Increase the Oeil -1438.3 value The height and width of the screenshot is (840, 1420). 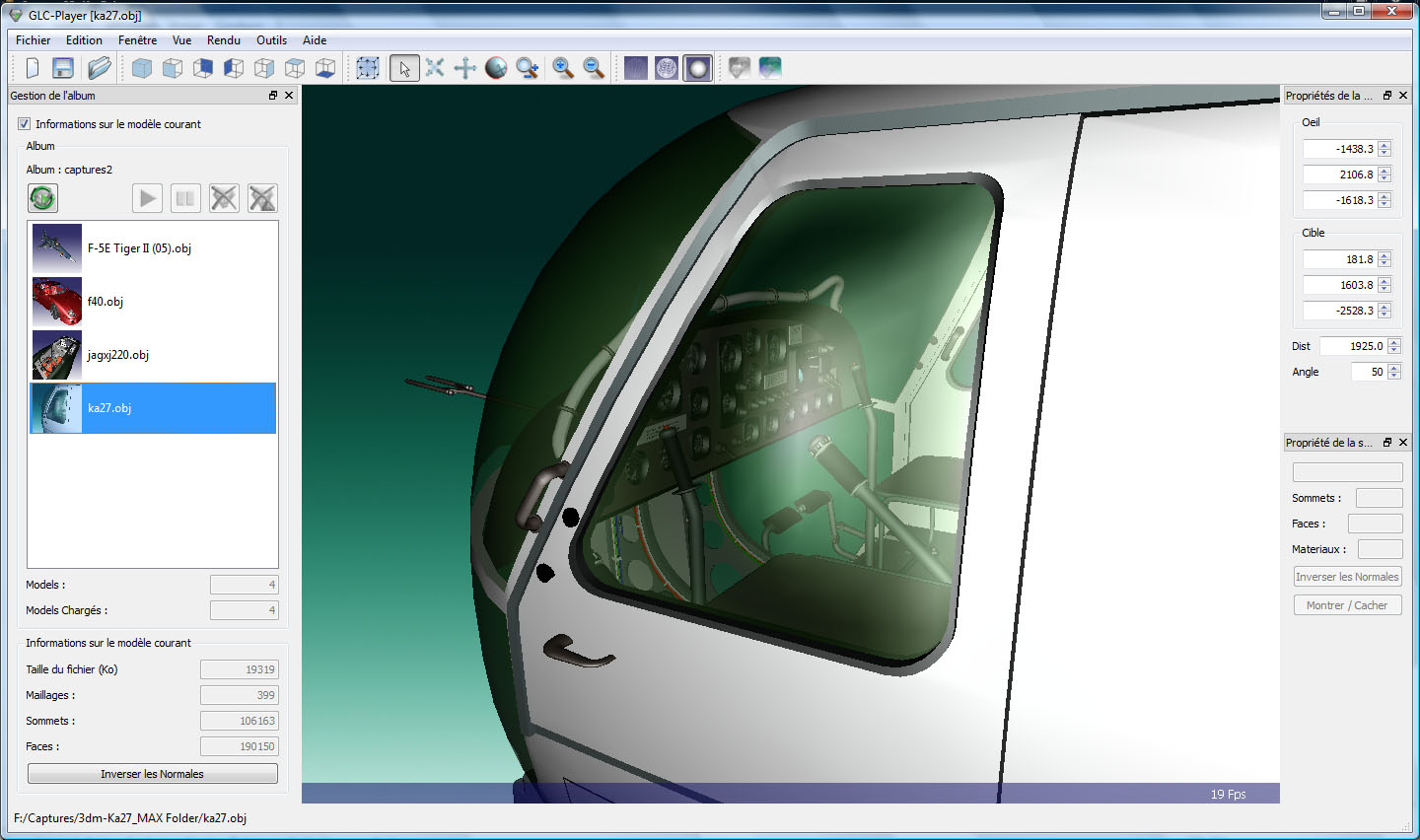[1384, 145]
